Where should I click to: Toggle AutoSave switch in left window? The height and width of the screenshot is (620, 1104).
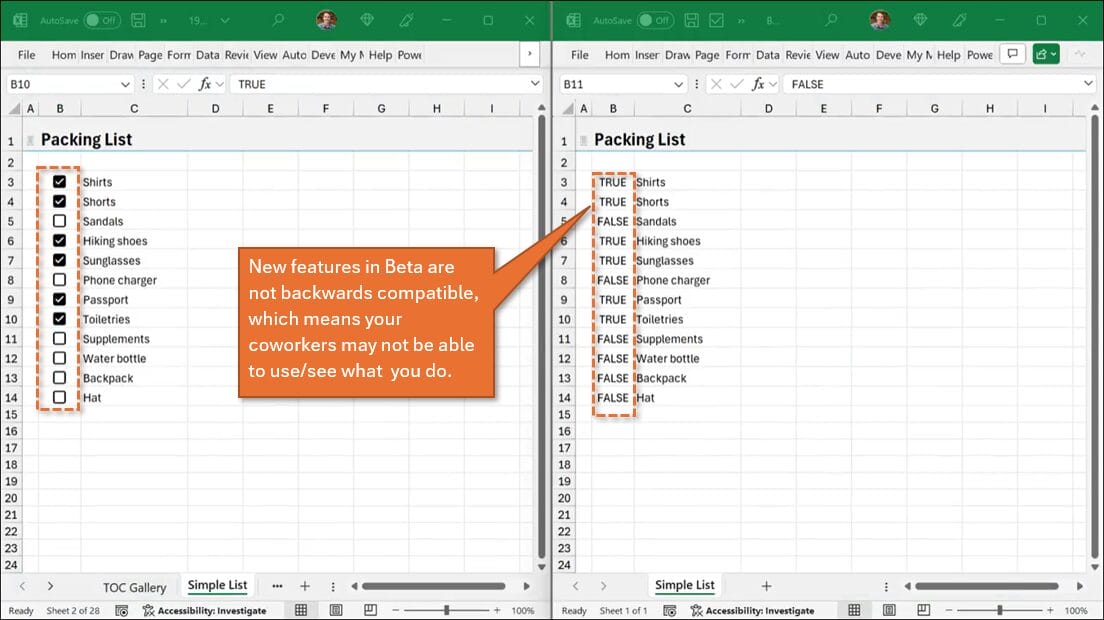coord(102,20)
